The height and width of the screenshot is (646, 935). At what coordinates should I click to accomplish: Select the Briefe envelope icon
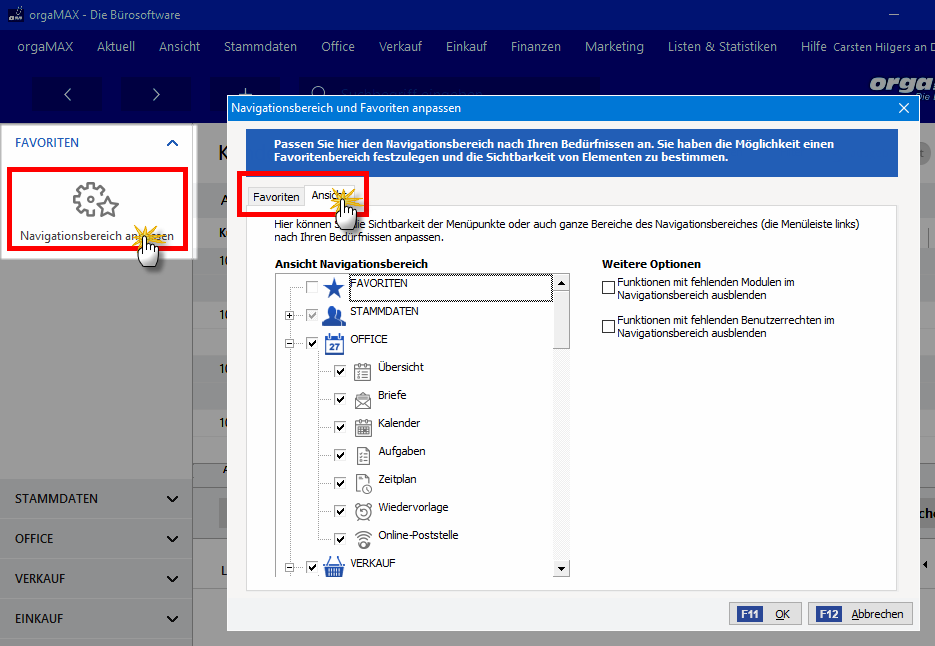tap(363, 400)
